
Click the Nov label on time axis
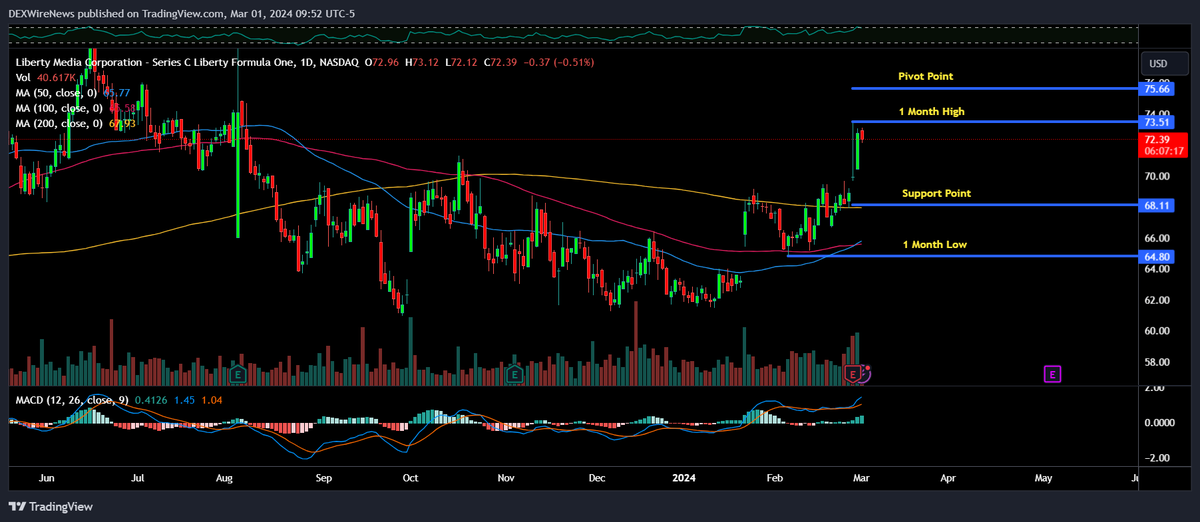click(x=506, y=479)
